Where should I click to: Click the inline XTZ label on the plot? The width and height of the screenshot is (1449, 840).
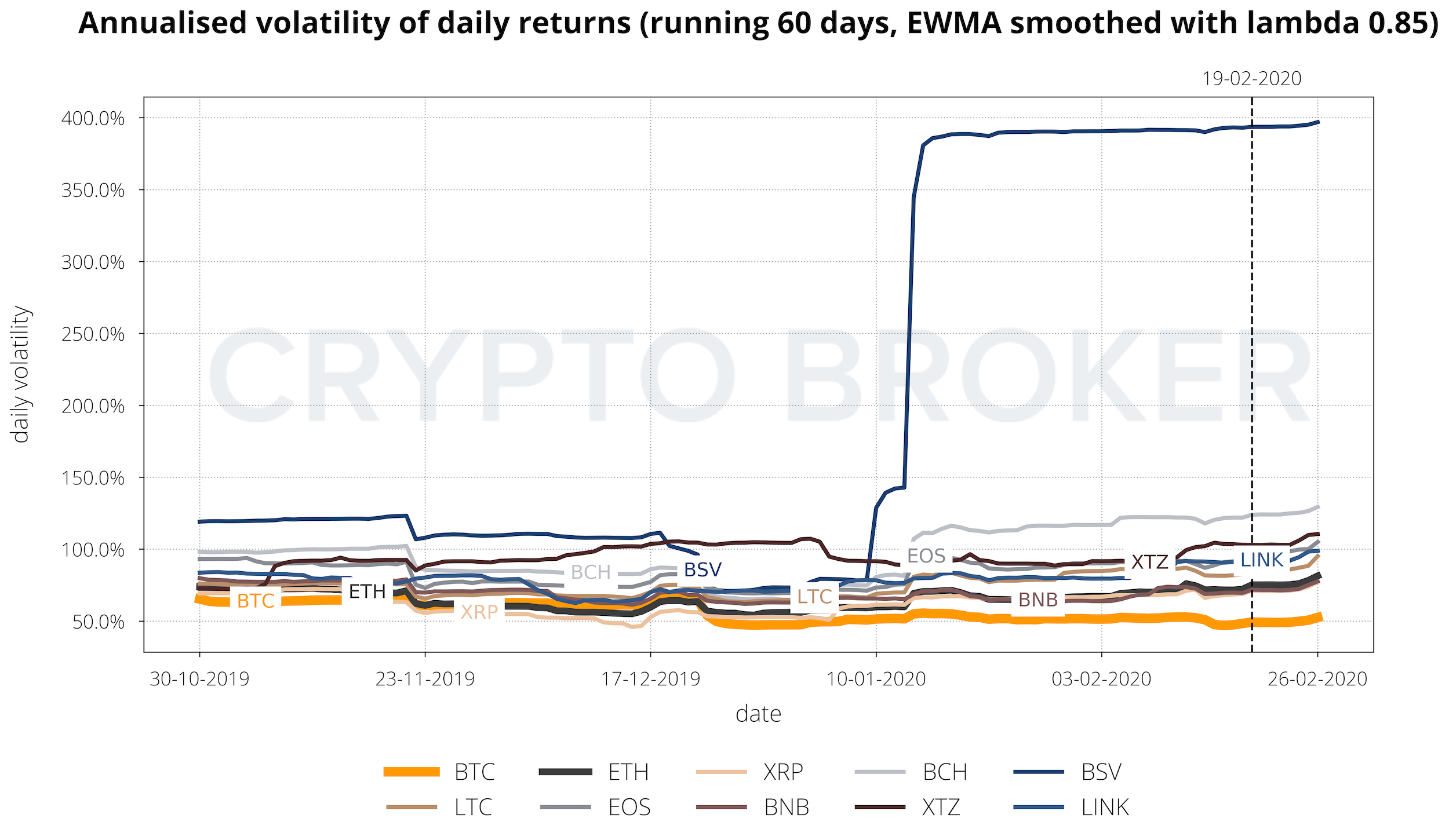1150,562
